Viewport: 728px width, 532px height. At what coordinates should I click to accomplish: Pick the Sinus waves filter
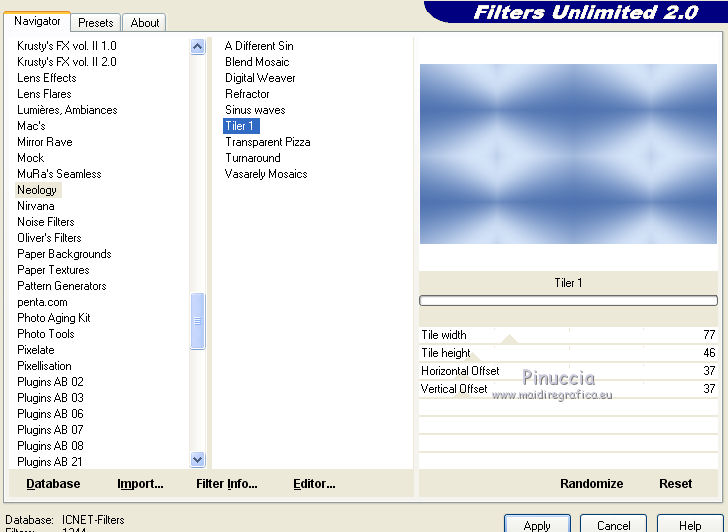click(x=255, y=110)
